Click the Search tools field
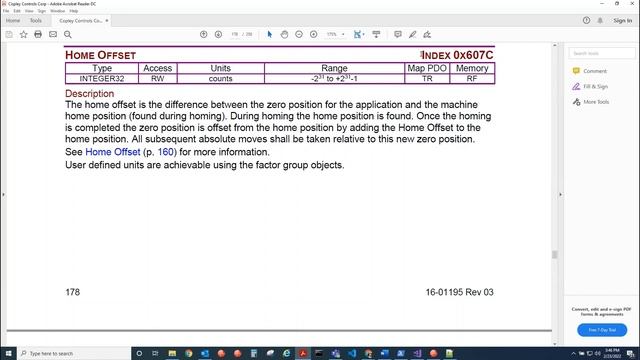Screen dimensions: 640x360 coord(602,53)
